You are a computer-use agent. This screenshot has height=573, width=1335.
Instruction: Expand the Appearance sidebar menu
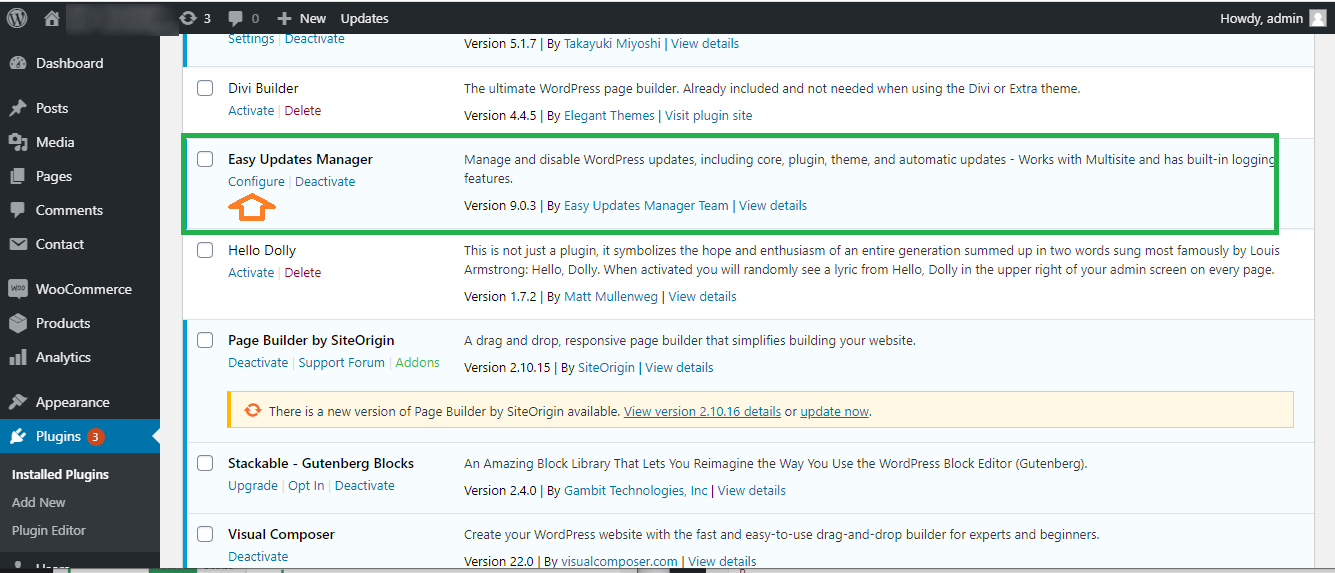72,402
